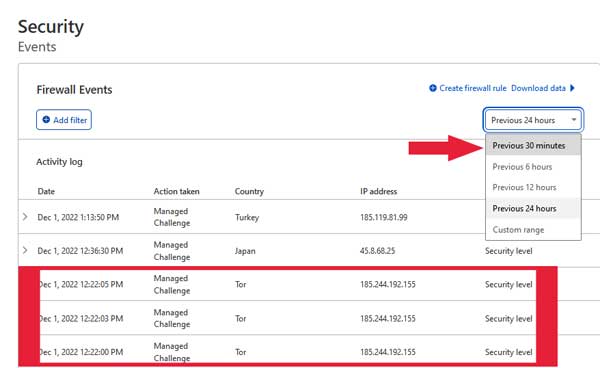
Task: Click the Dec 1, 2022 12:22:05 PM date cell
Action: tap(81, 284)
